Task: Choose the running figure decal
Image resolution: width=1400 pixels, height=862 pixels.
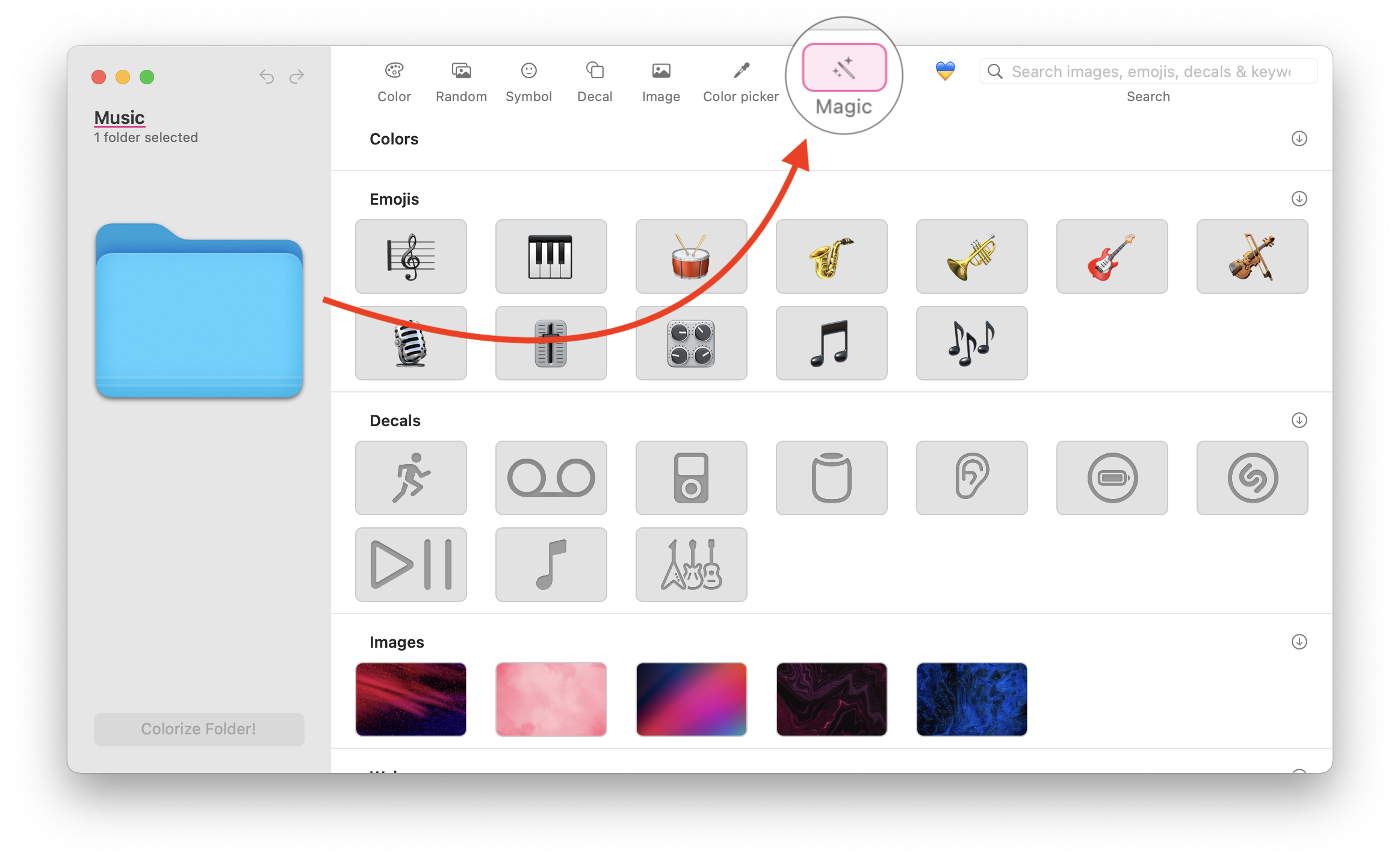Action: tap(410, 478)
